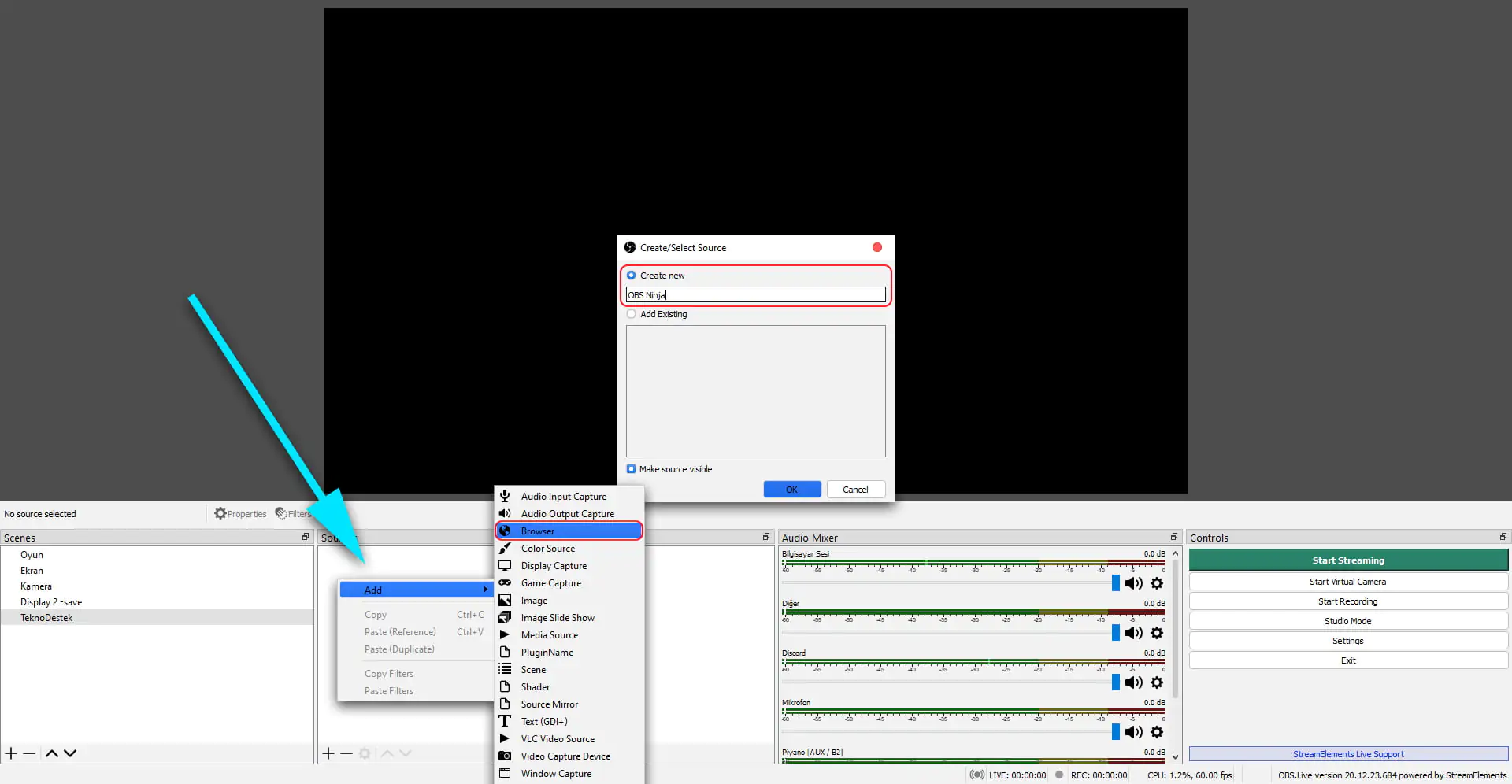
Task: Adjust the Bilgisayar Sesi volume slider handle
Action: (x=1116, y=583)
